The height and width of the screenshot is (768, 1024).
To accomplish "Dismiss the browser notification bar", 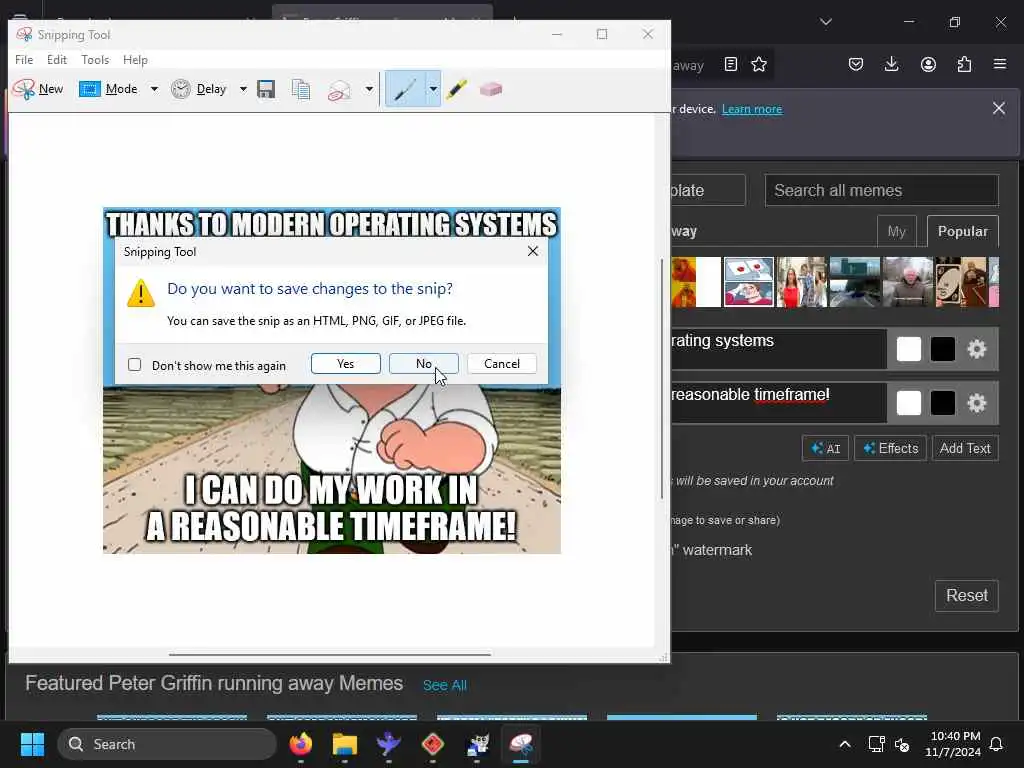I will tap(999, 108).
